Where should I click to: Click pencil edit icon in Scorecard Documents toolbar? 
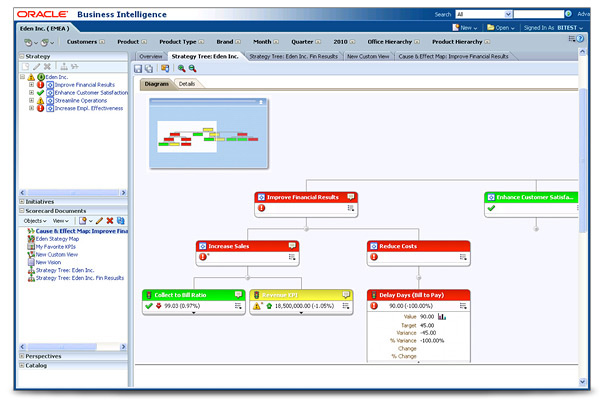pos(99,220)
